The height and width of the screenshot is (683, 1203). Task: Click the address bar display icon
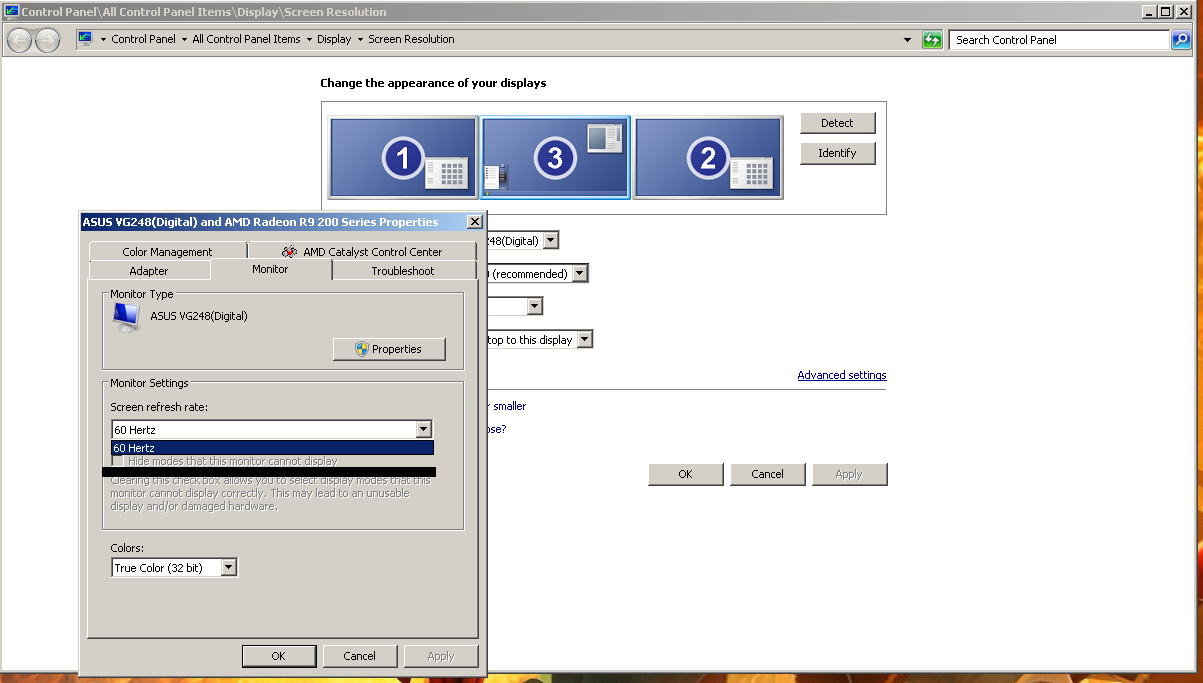pyautogui.click(x=85, y=39)
